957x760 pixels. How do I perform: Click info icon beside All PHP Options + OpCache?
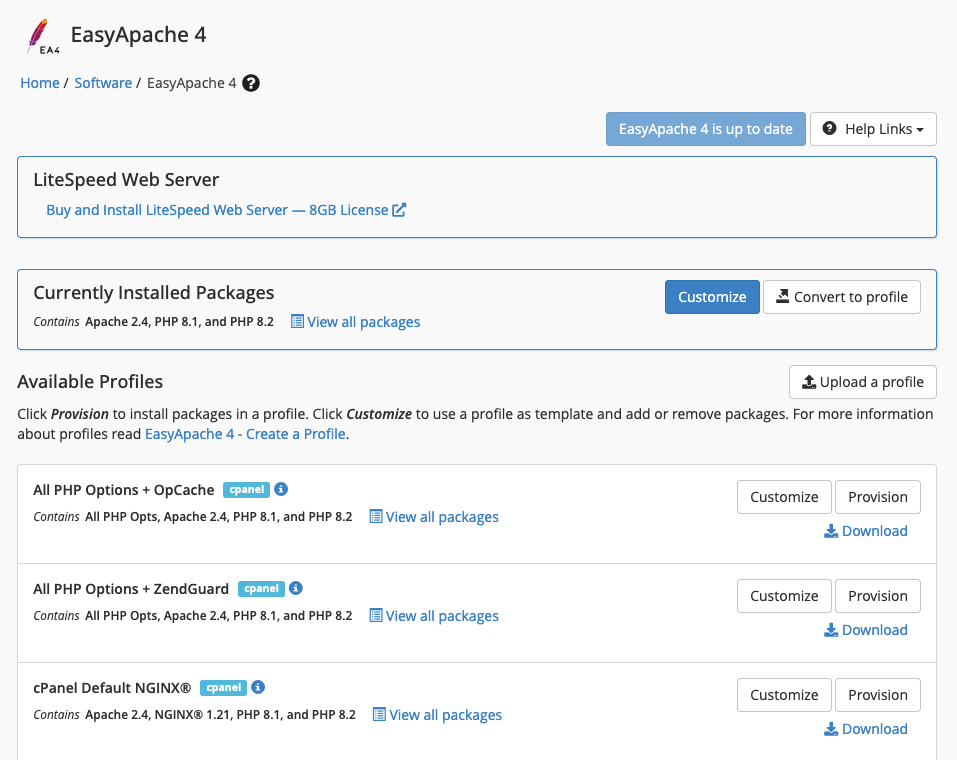[x=281, y=490]
